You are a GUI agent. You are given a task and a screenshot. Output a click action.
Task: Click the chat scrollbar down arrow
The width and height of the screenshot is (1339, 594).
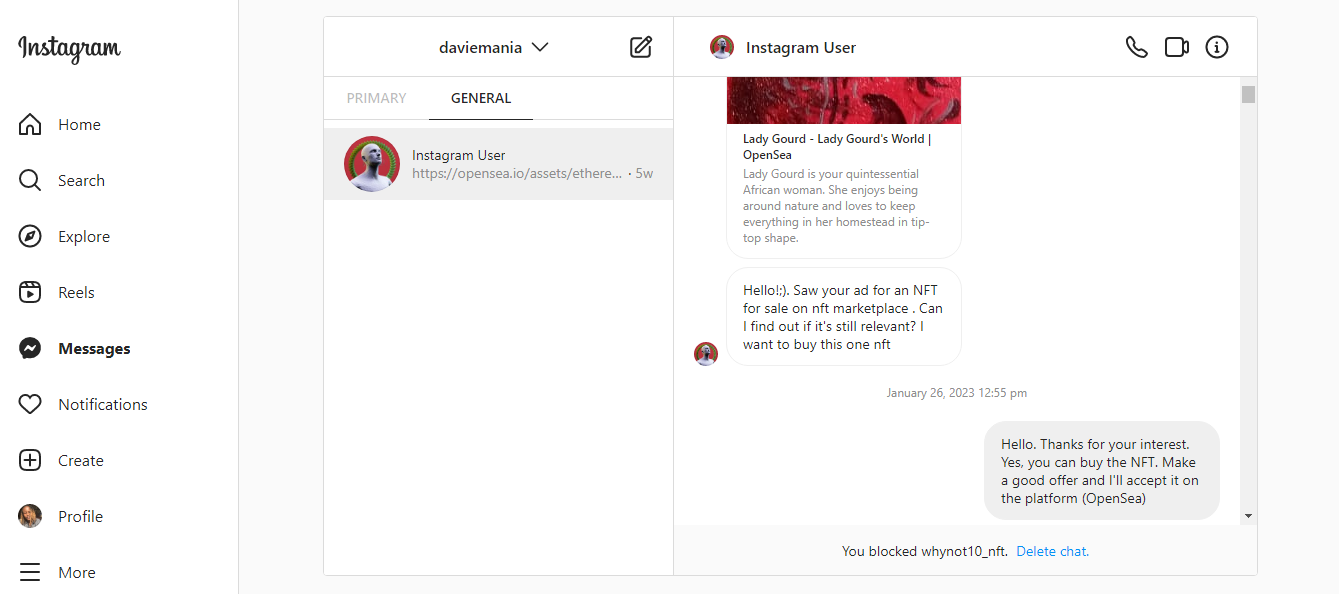pyautogui.click(x=1248, y=516)
